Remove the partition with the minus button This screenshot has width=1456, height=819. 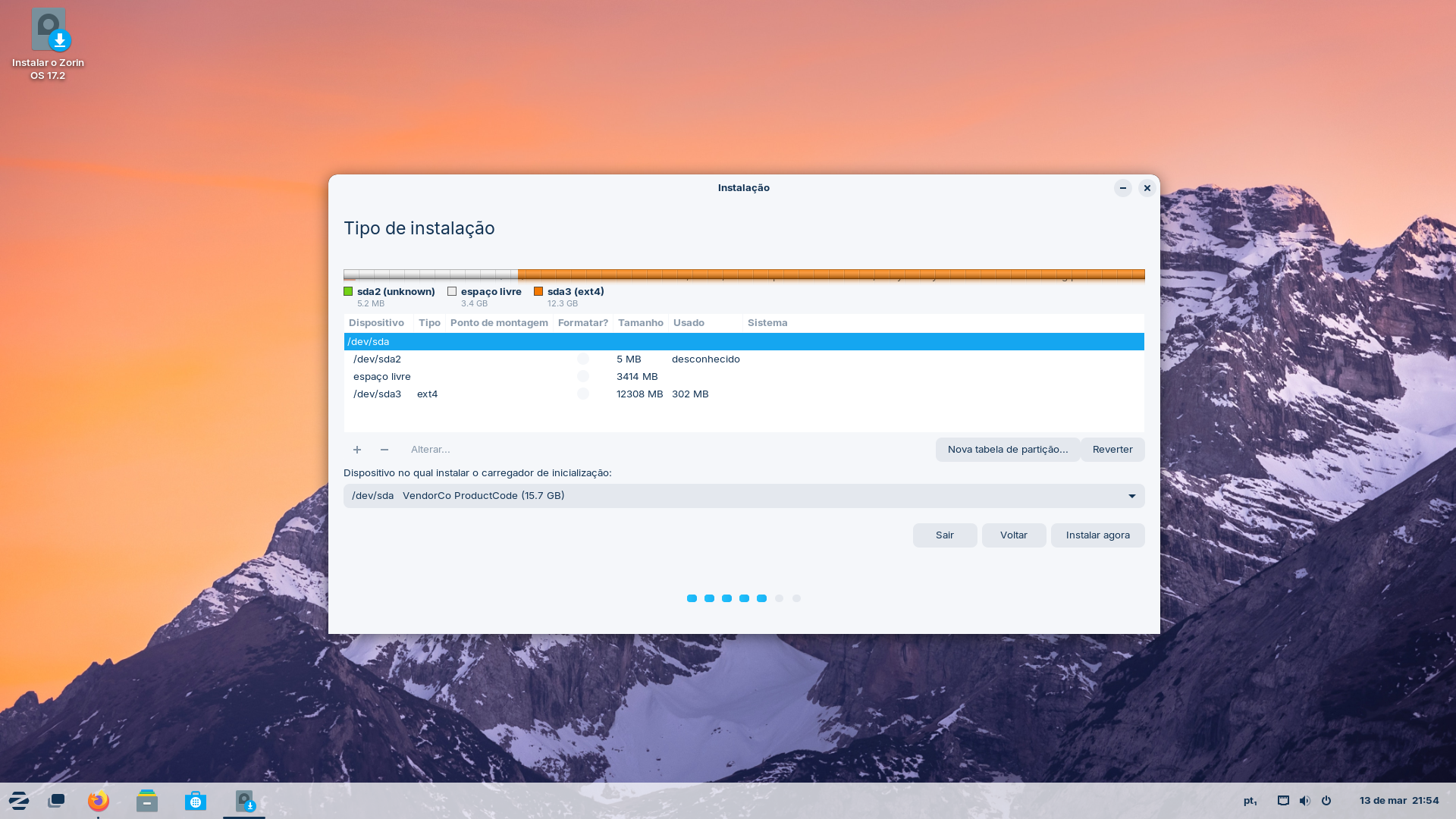pos(384,450)
